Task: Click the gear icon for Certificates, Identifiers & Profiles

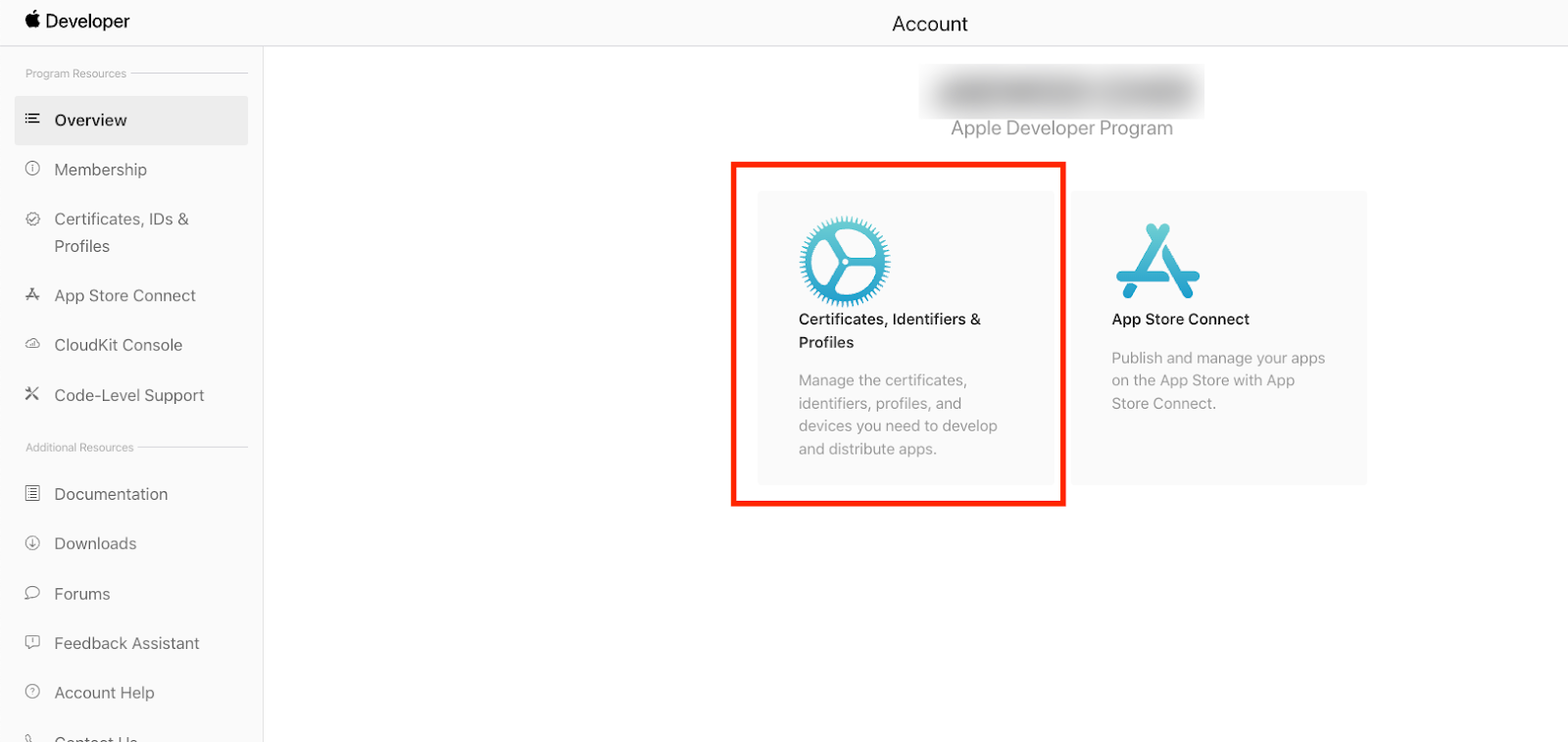Action: click(x=845, y=261)
